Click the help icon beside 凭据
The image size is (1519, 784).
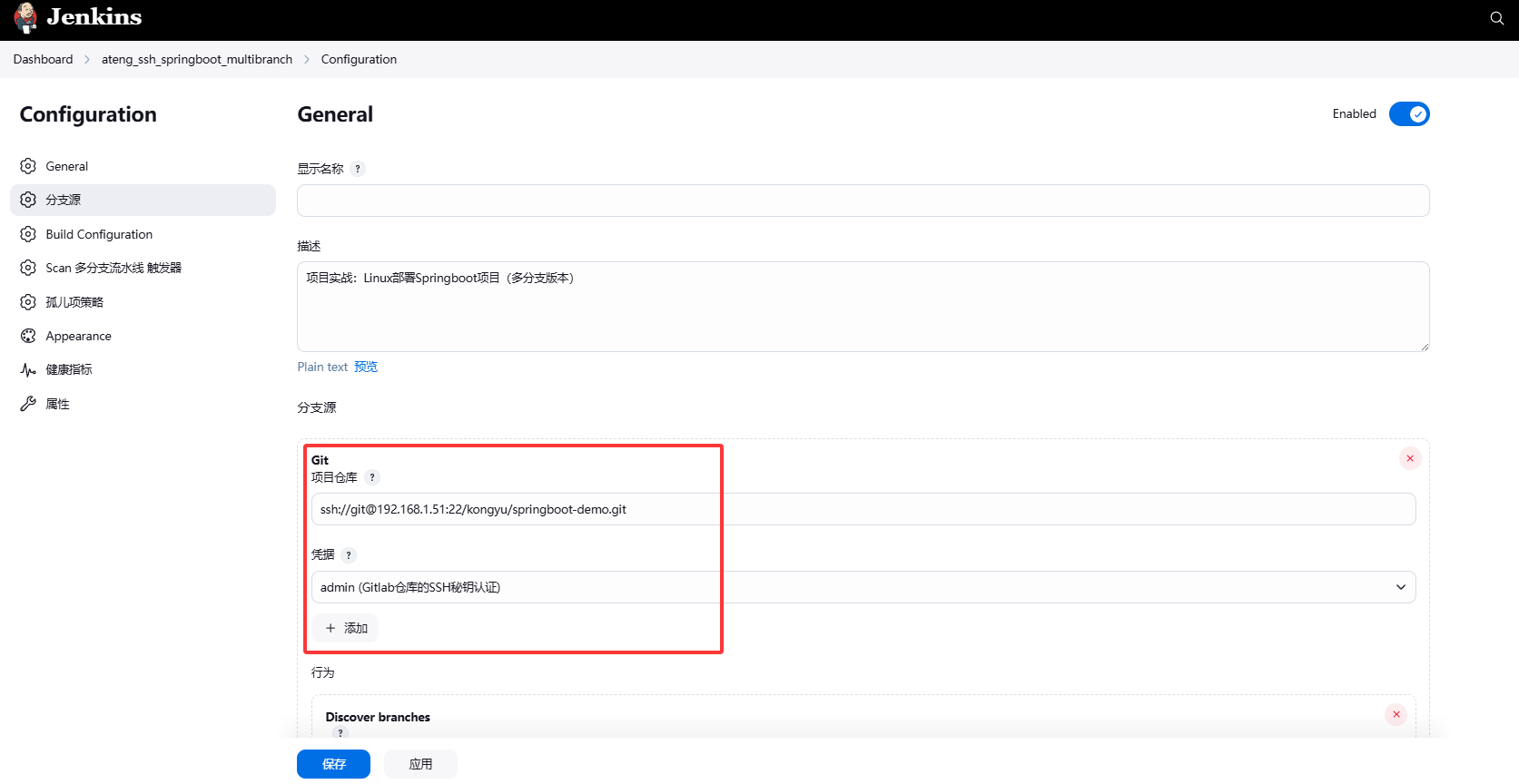pyautogui.click(x=349, y=555)
